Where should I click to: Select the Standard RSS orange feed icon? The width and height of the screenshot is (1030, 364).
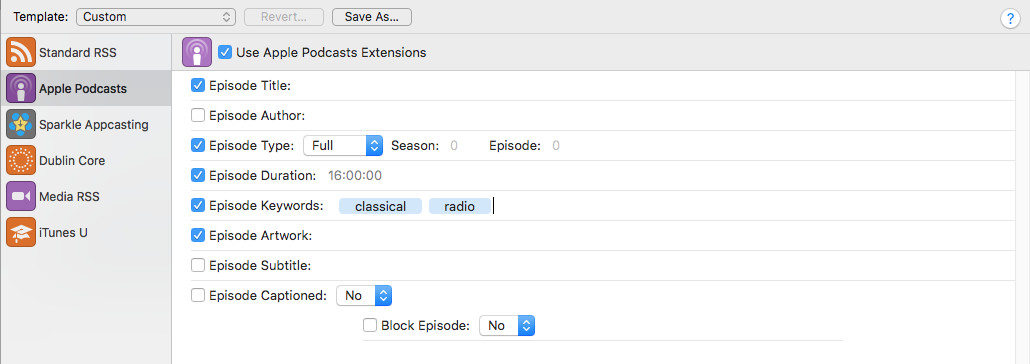coord(20,52)
